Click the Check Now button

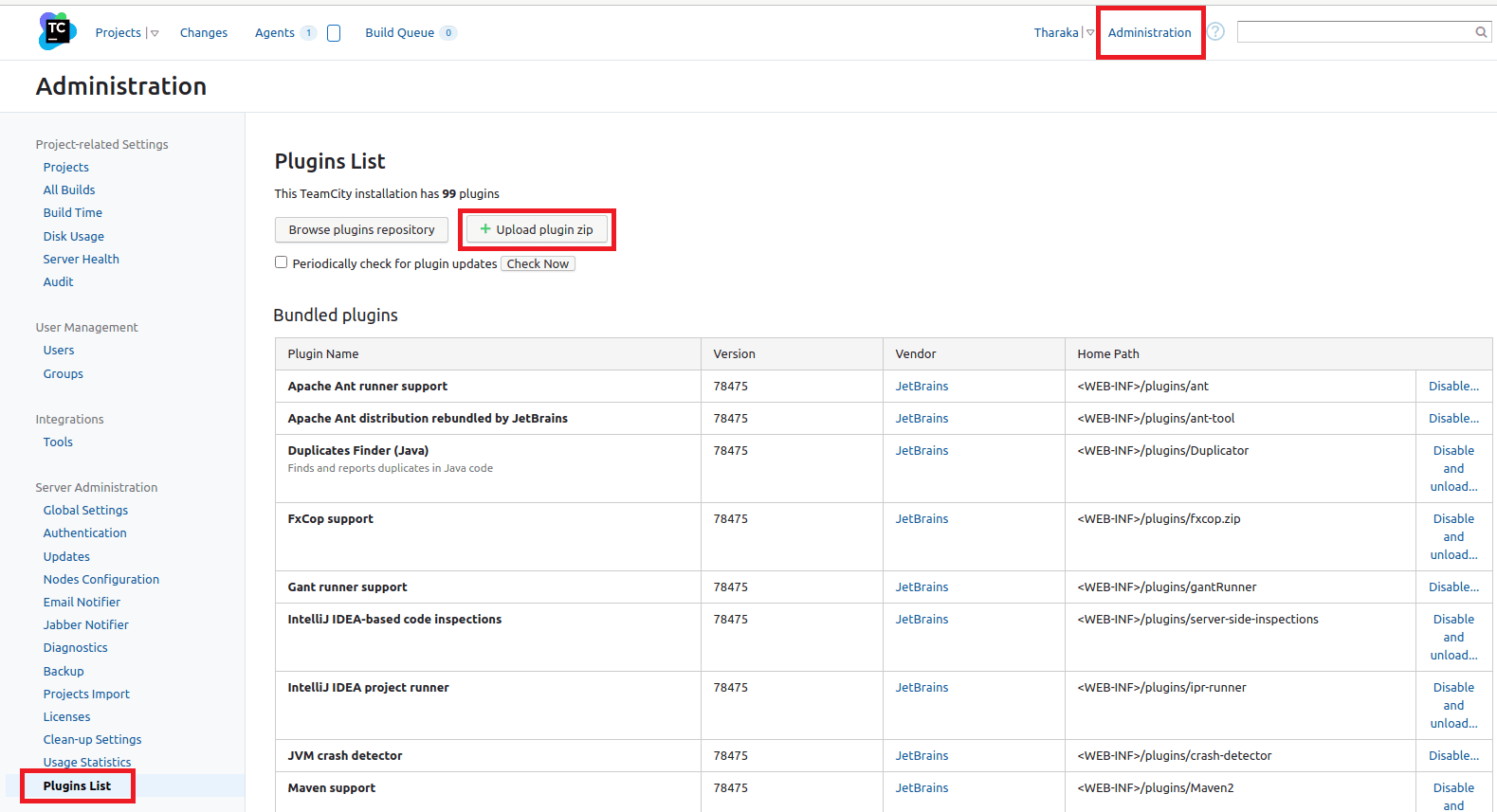point(538,263)
